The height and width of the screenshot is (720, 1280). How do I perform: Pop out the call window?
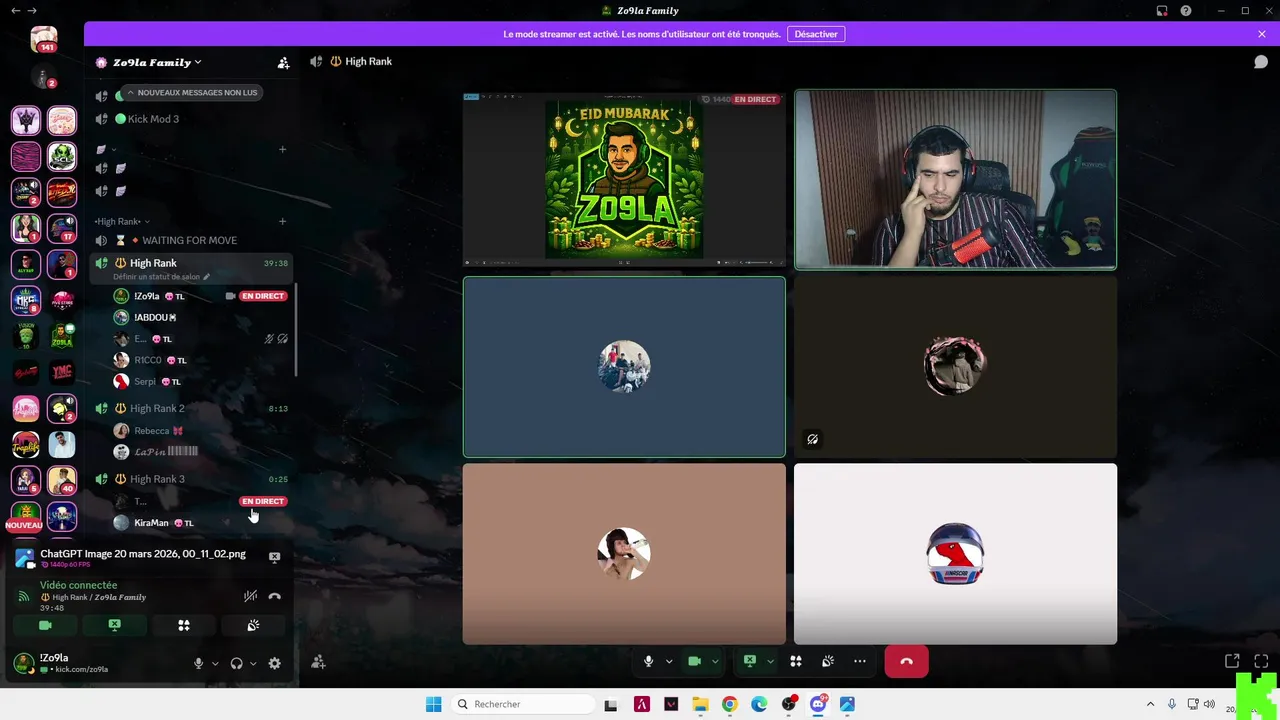click(1232, 661)
